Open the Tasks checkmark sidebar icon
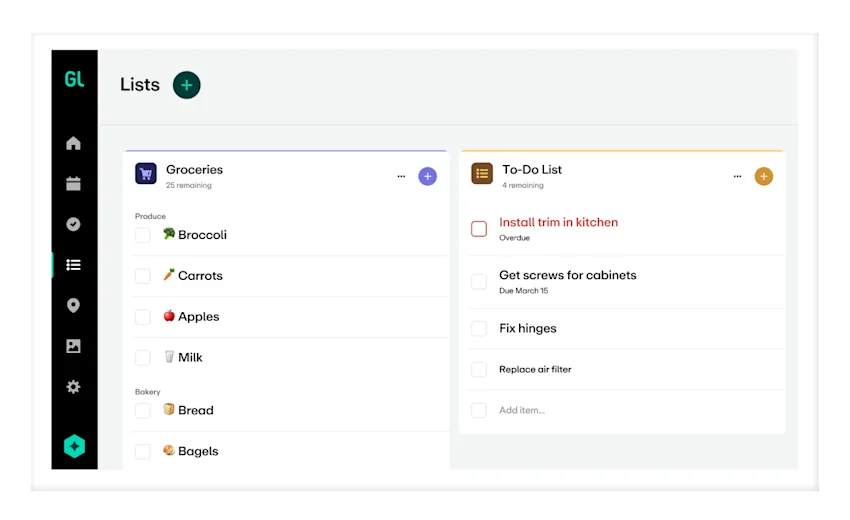Screen dimensions: 850x520 [x=73, y=224]
